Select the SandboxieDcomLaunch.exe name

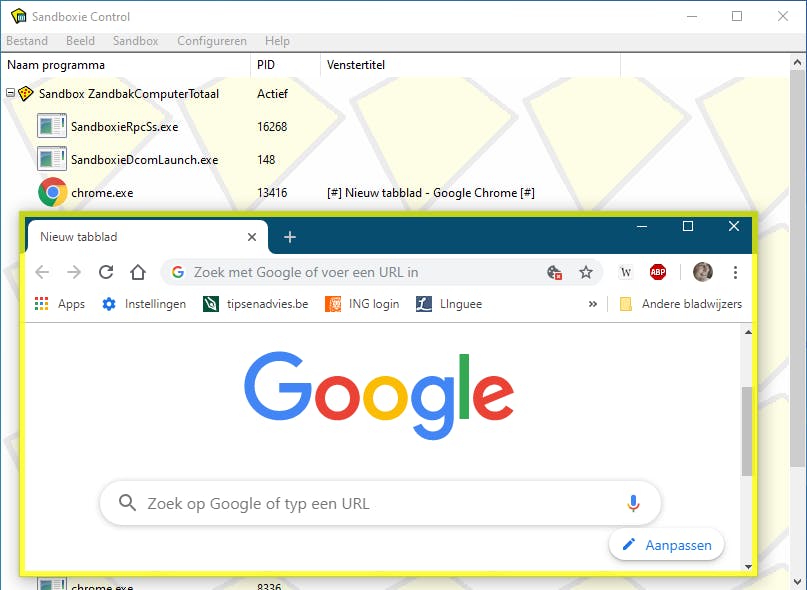(145, 160)
